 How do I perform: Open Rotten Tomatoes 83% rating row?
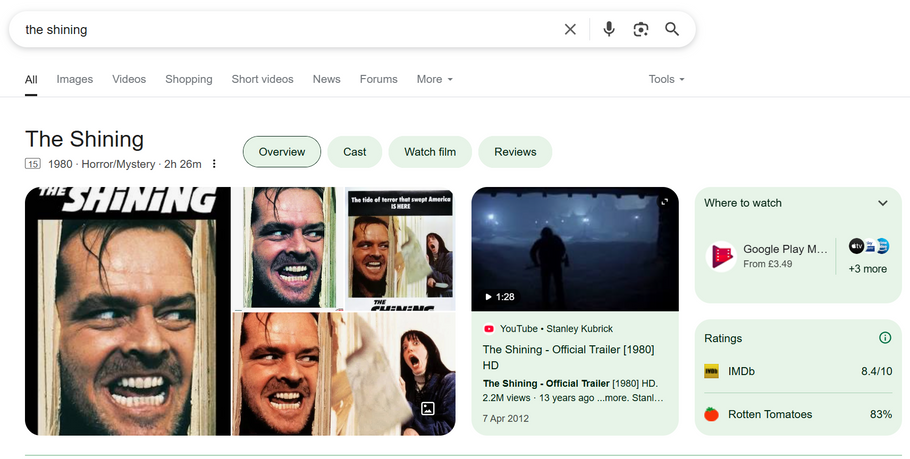pos(798,414)
